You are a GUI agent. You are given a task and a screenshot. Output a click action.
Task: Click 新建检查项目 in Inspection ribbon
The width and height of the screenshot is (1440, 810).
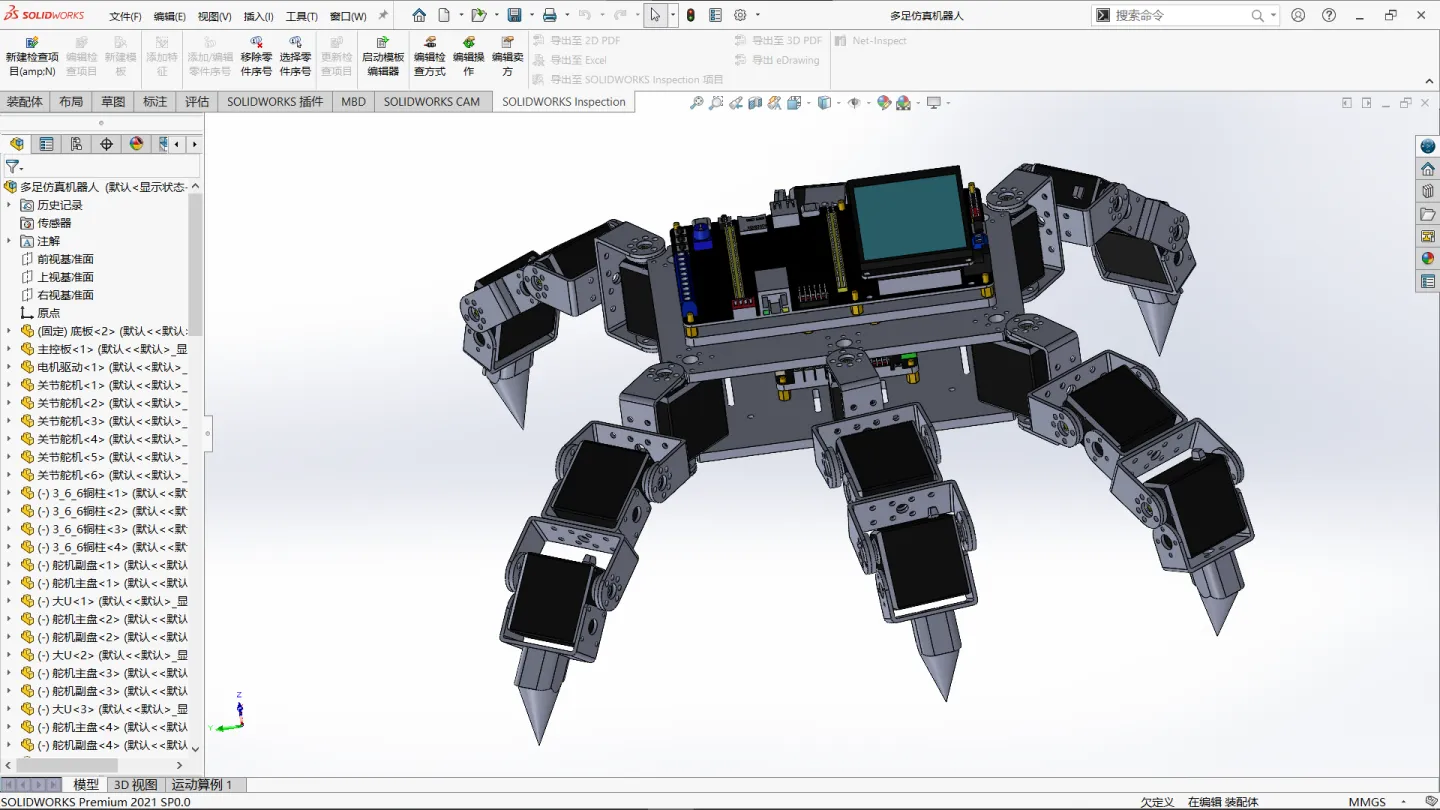pyautogui.click(x=32, y=57)
